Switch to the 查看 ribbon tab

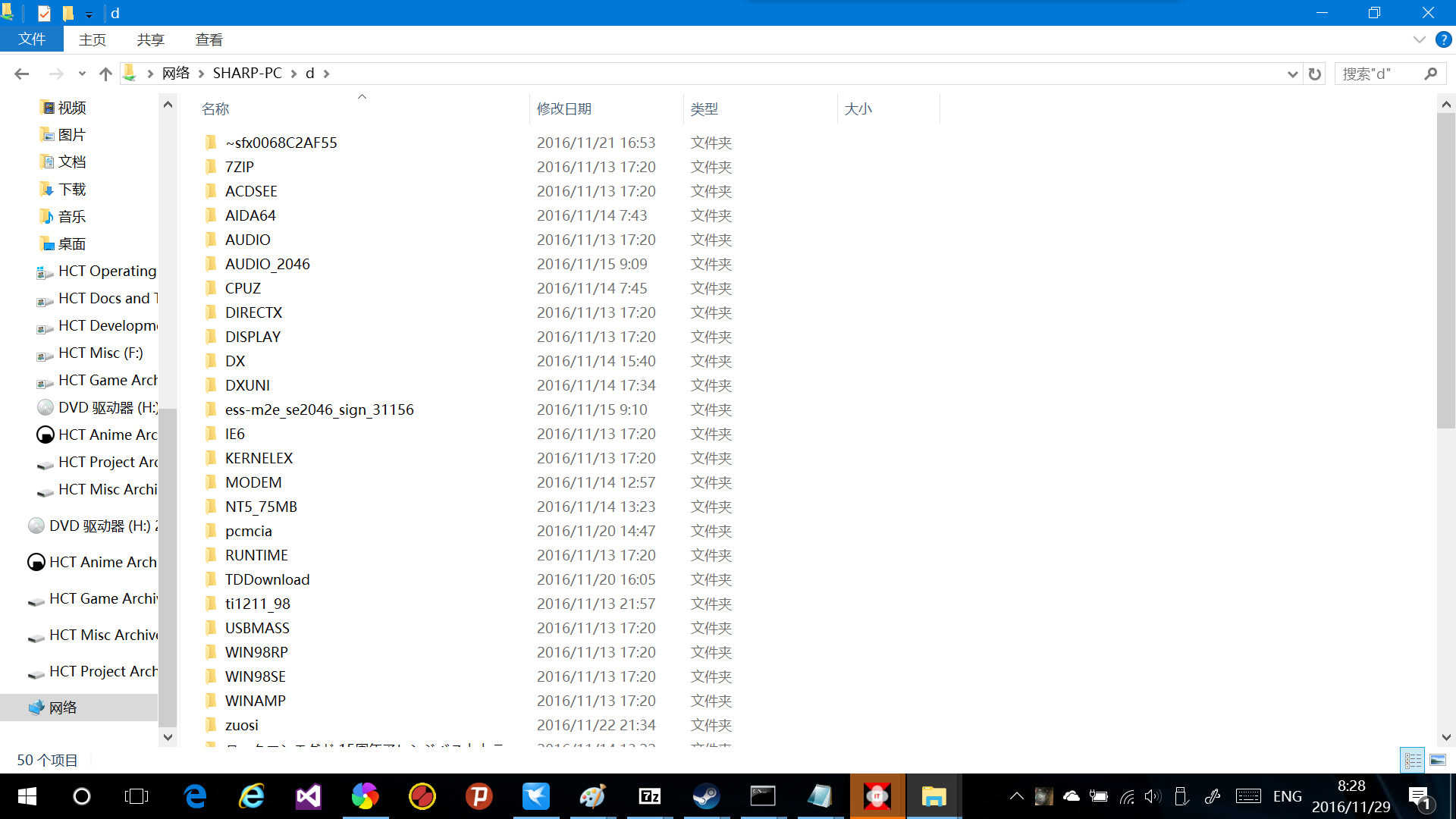pos(209,39)
